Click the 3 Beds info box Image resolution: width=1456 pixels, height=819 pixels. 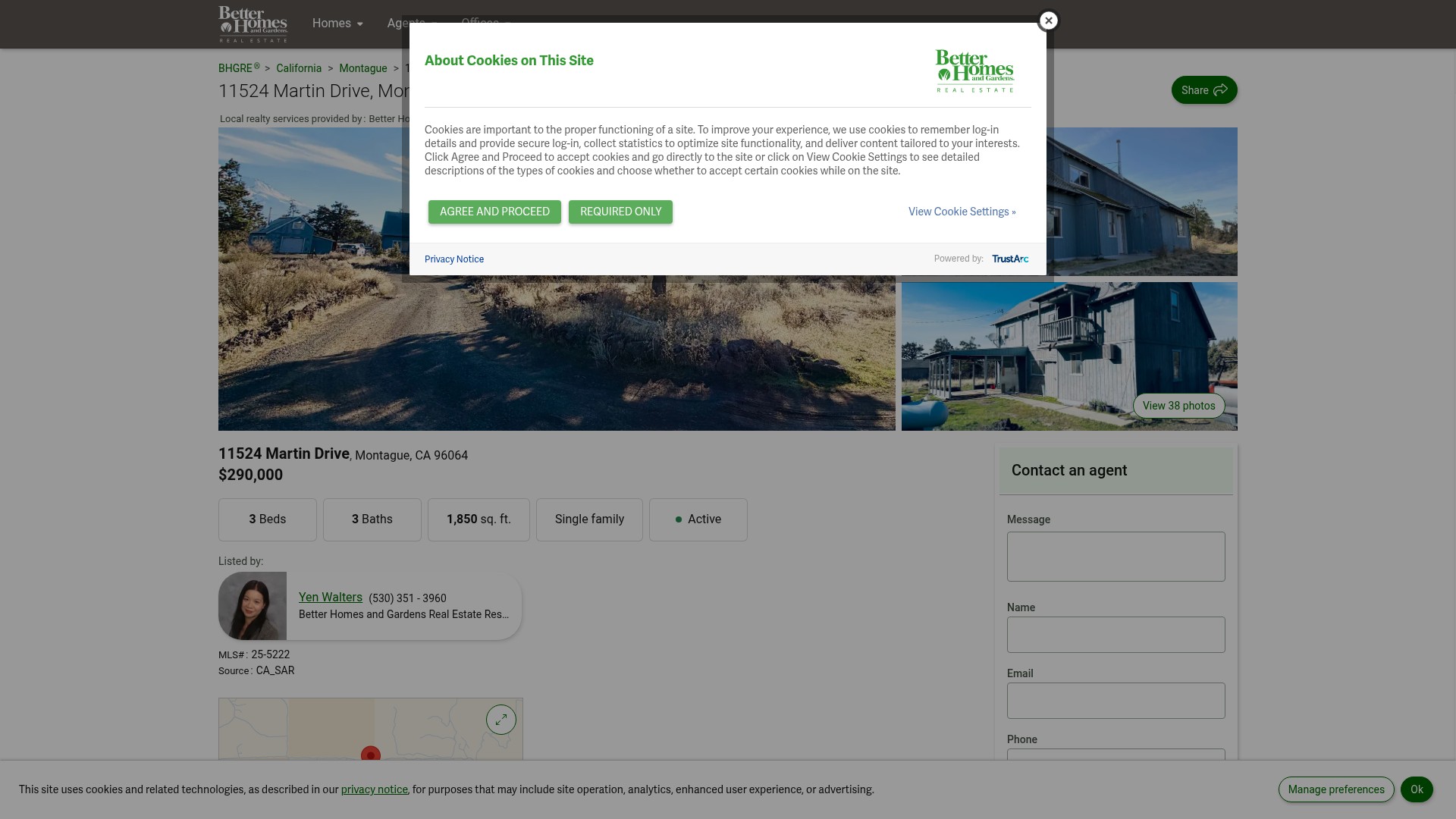(268, 519)
